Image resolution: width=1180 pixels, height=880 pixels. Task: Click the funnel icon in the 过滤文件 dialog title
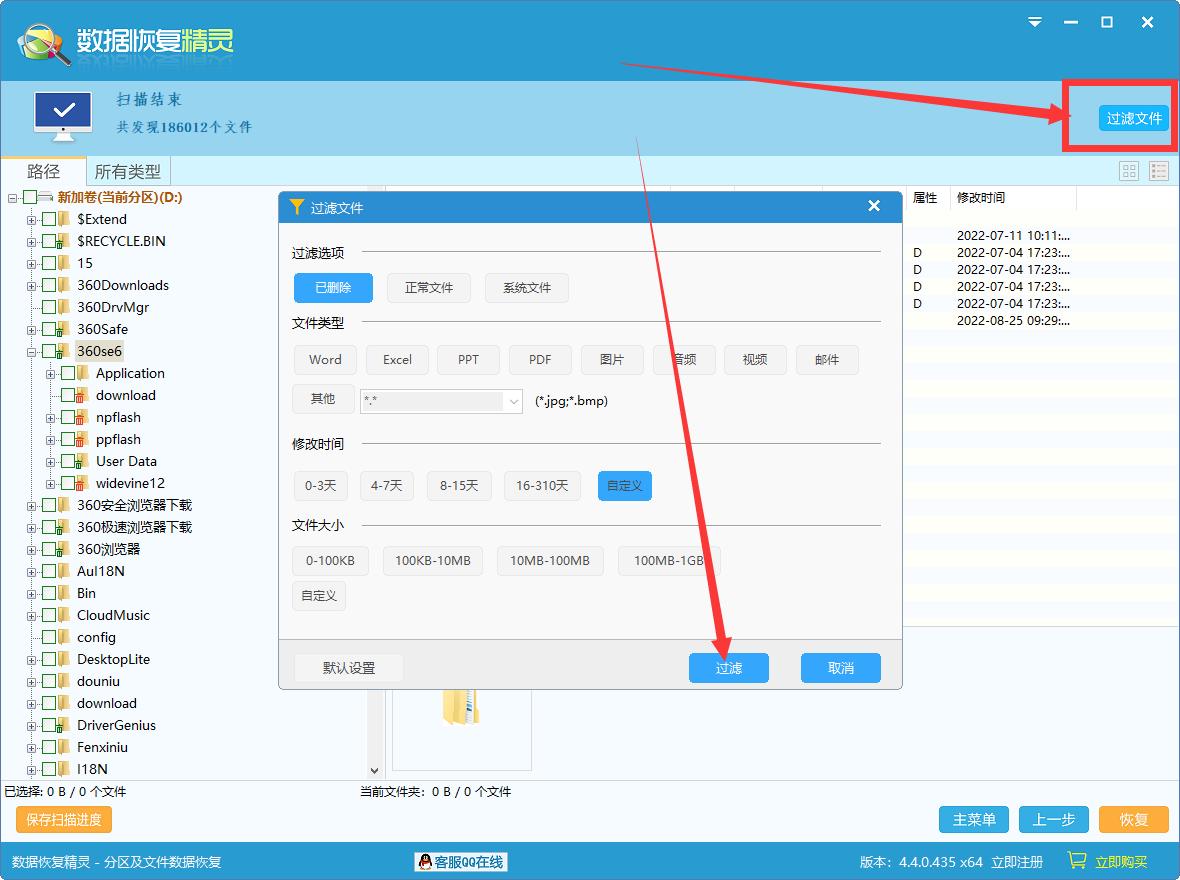tap(297, 206)
